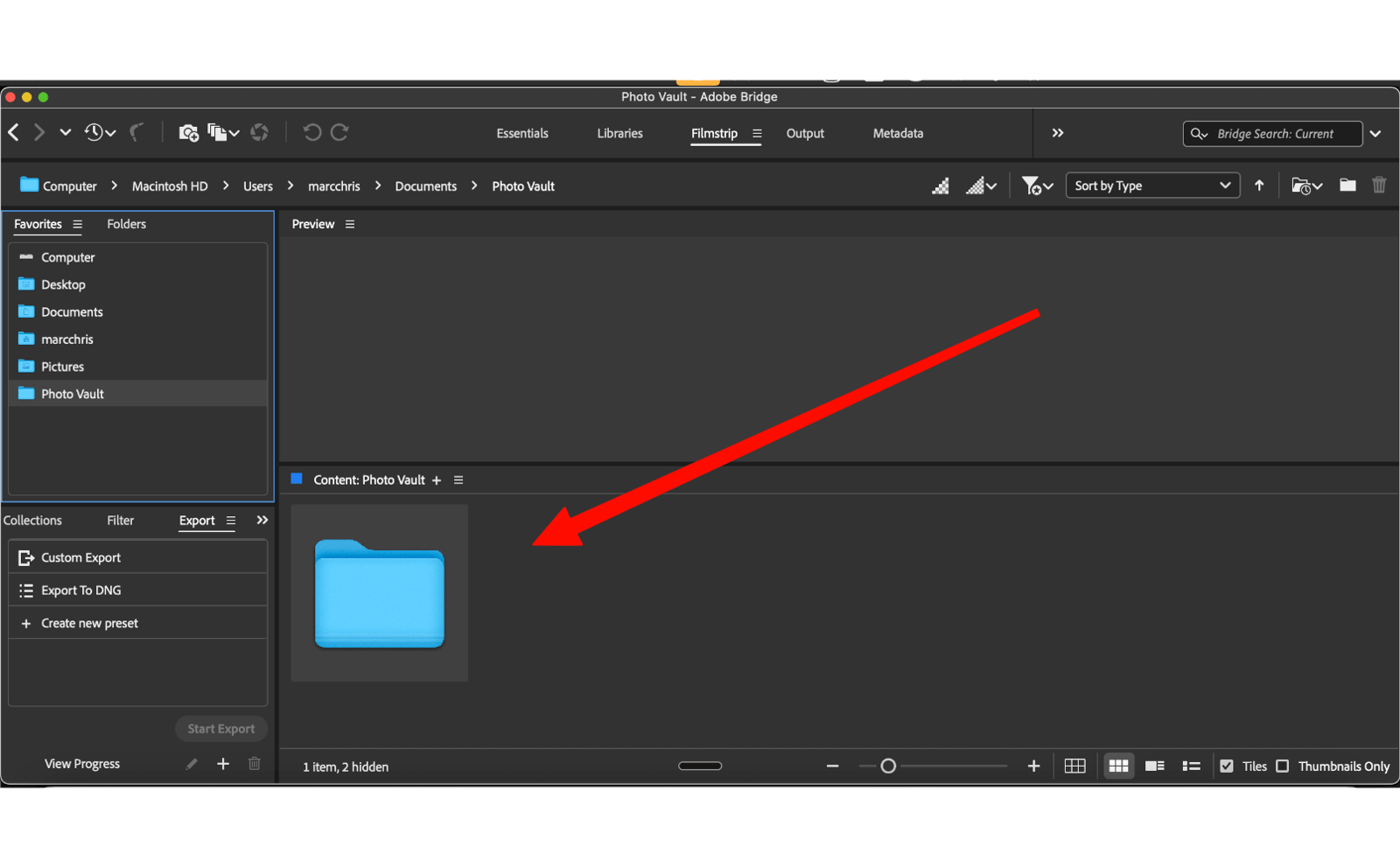Increase thumbnail size with plus button
The image size is (1400, 868).
pos(1033,766)
